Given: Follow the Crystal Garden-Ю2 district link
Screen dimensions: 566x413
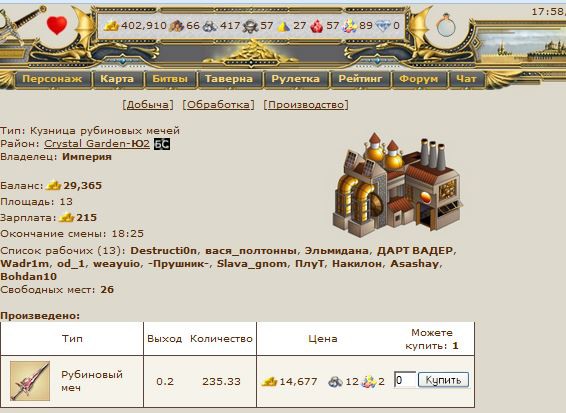Looking at the screenshot, I should (x=97, y=144).
